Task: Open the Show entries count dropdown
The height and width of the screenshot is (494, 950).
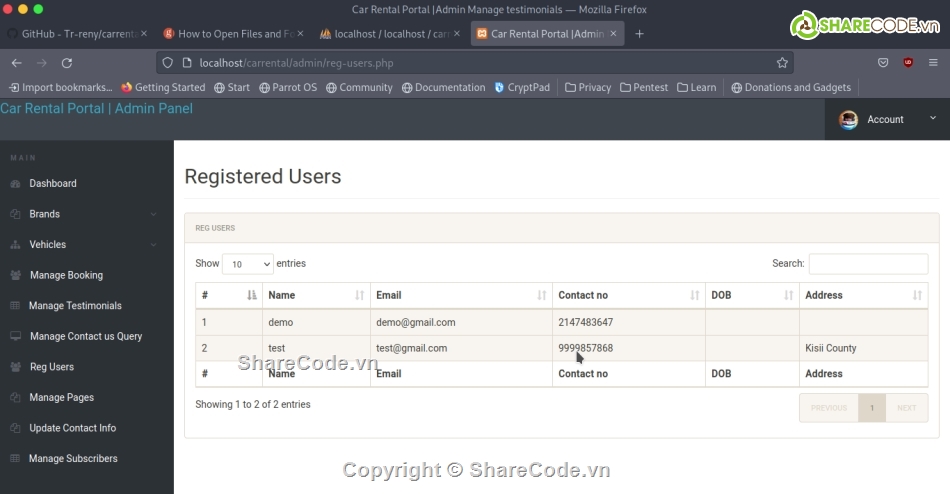Action: point(247,264)
